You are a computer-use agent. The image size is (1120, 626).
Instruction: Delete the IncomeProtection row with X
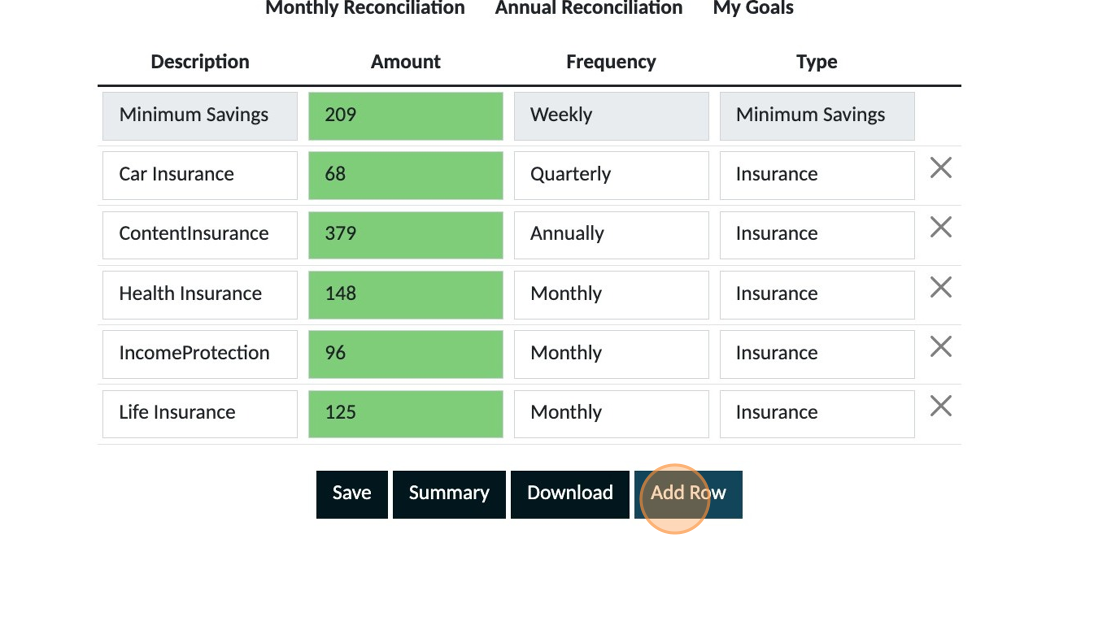point(941,347)
